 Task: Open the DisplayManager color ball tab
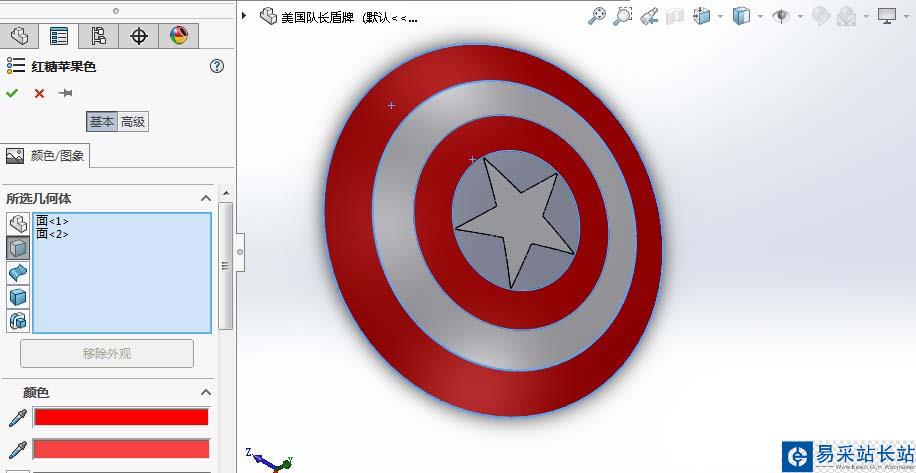point(179,36)
